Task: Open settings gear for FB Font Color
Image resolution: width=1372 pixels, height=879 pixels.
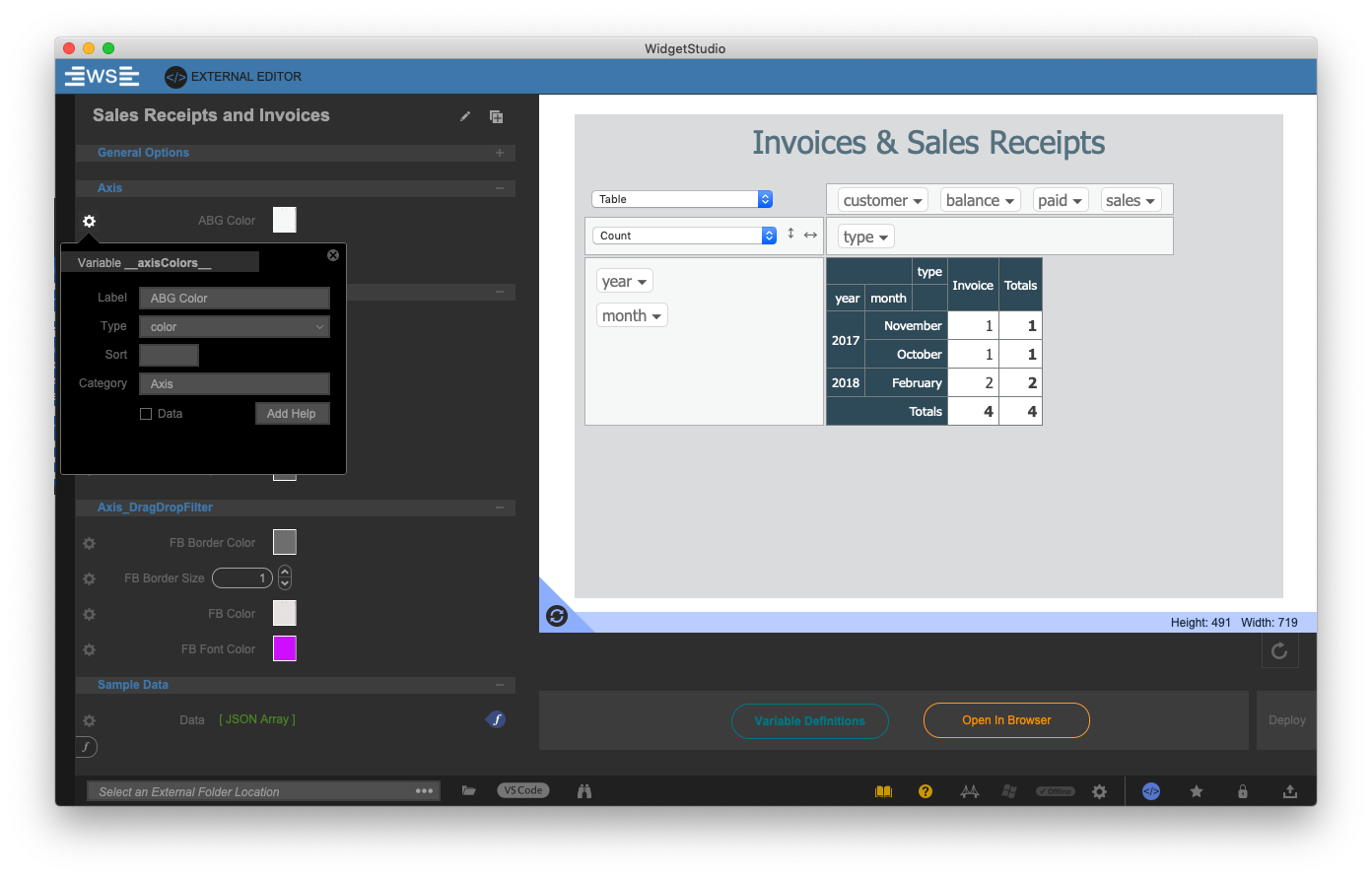Action: (90, 649)
